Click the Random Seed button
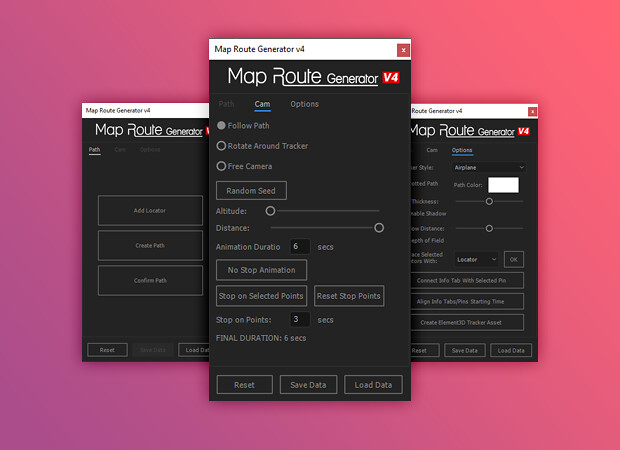This screenshot has width=620, height=450. click(251, 190)
